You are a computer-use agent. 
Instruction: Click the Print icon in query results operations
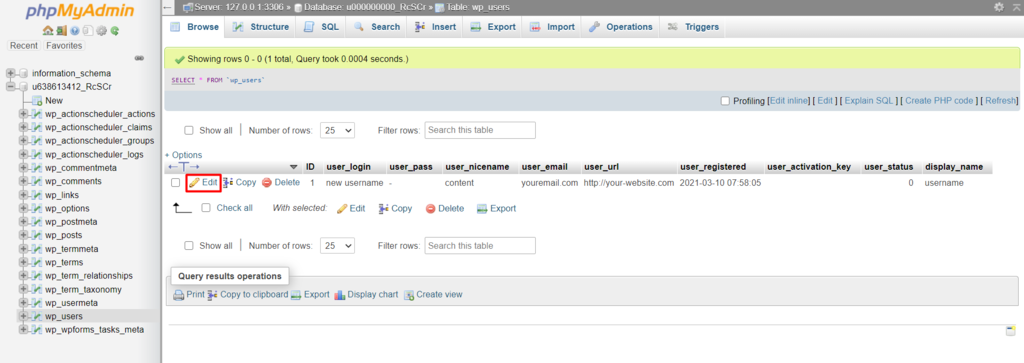pyautogui.click(x=179, y=295)
